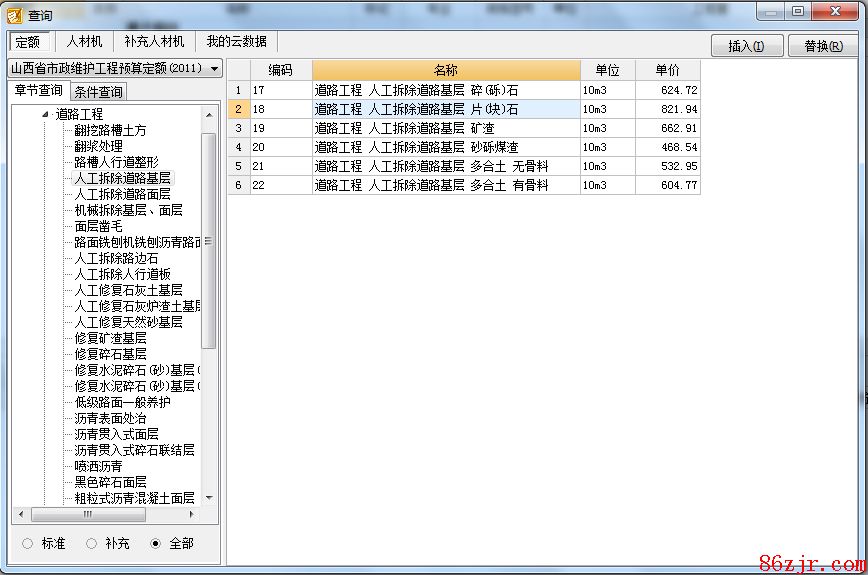Screen dimensions: 868x575
Task: Click the tree's scroll down arrow
Action: pos(209,497)
